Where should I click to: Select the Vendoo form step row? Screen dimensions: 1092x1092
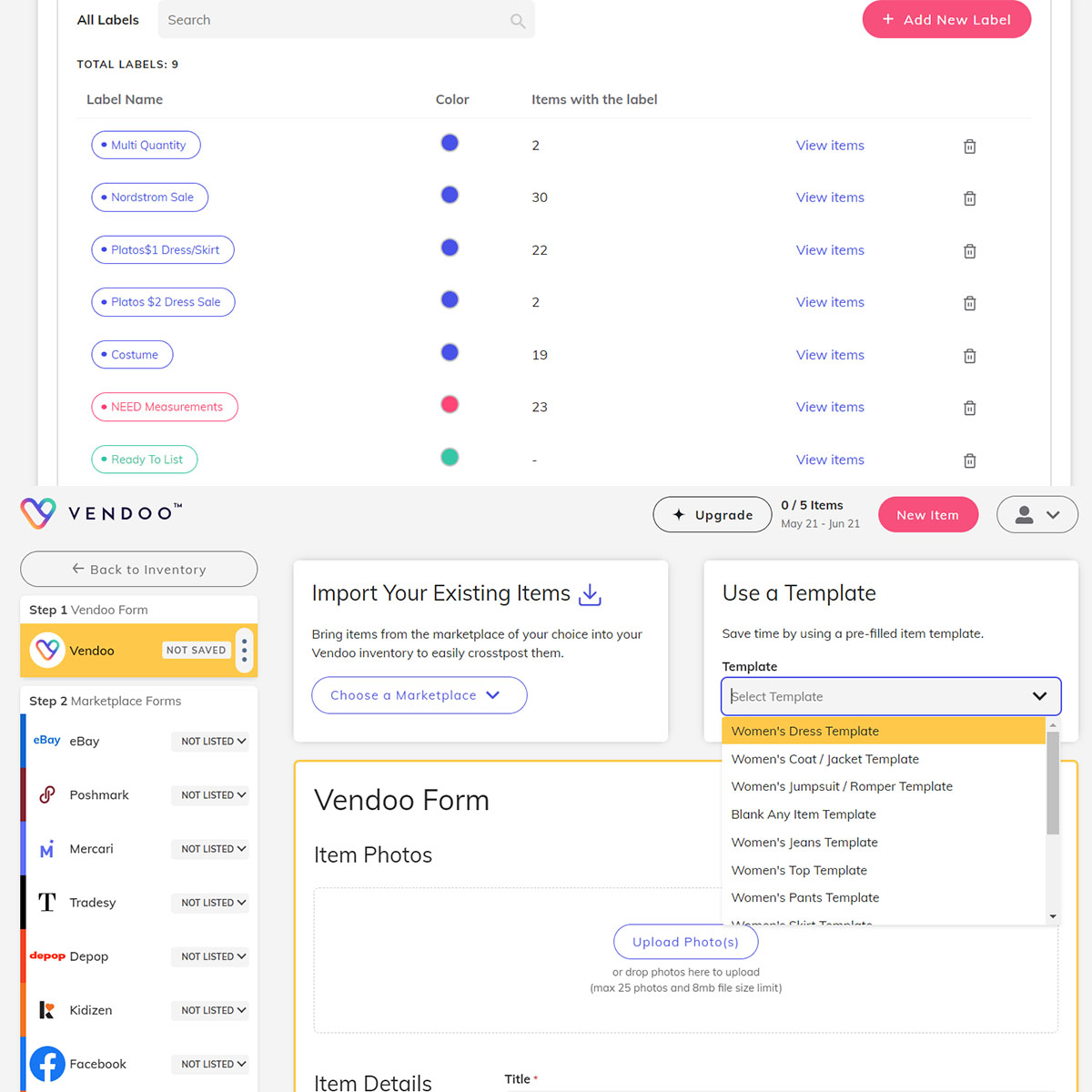[x=139, y=651]
